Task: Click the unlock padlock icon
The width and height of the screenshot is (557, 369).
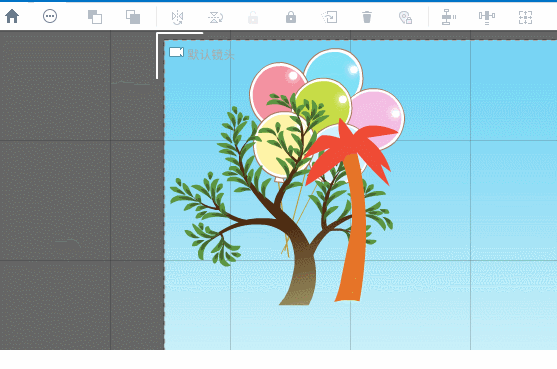Action: [x=253, y=17]
